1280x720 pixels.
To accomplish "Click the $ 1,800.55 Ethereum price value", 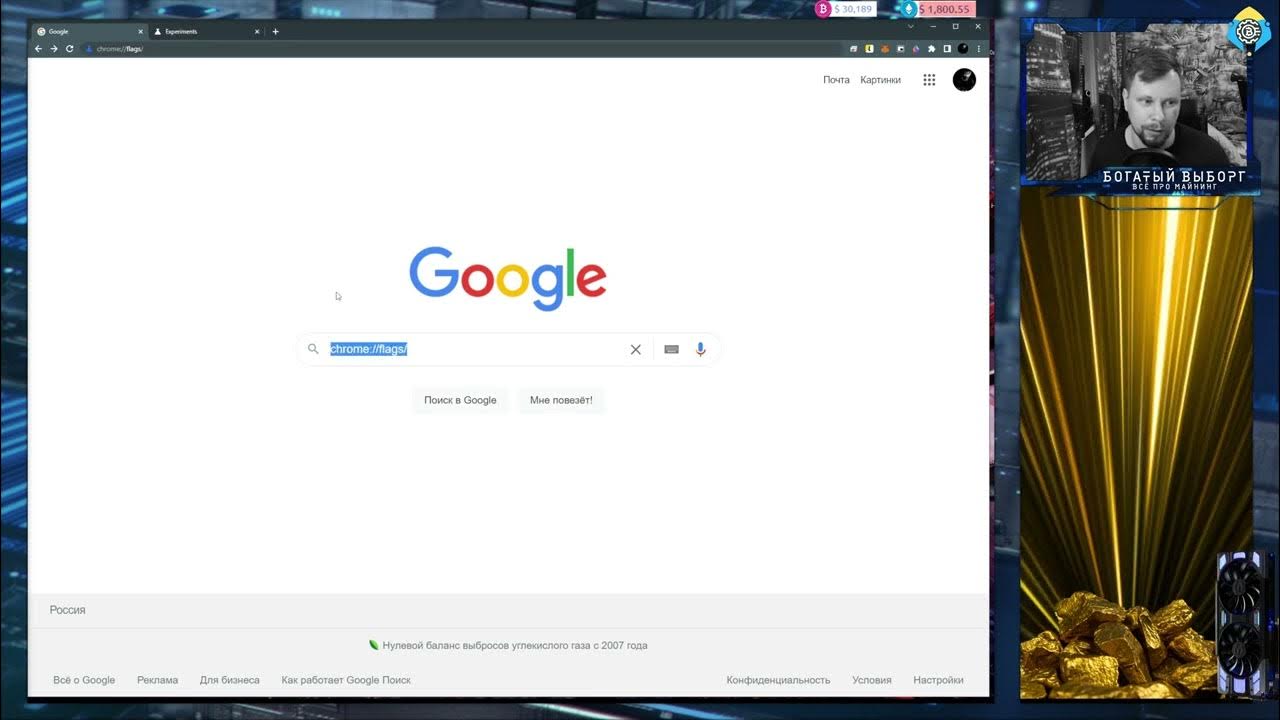I will tap(945, 9).
